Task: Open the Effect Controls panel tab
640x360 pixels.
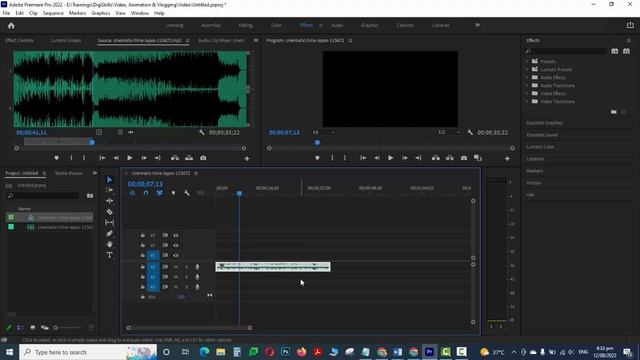Action: coord(20,40)
